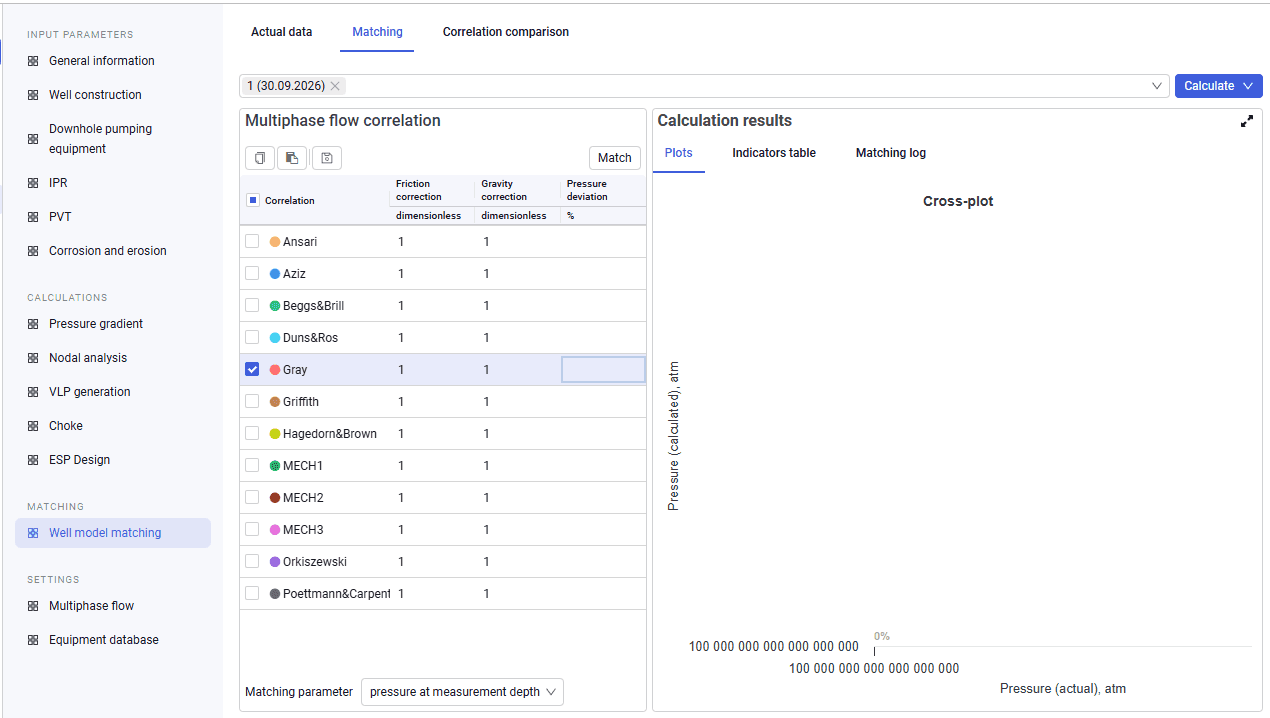The height and width of the screenshot is (718, 1270).
Task: Check the Aziz correlation checkbox
Action: click(x=252, y=273)
